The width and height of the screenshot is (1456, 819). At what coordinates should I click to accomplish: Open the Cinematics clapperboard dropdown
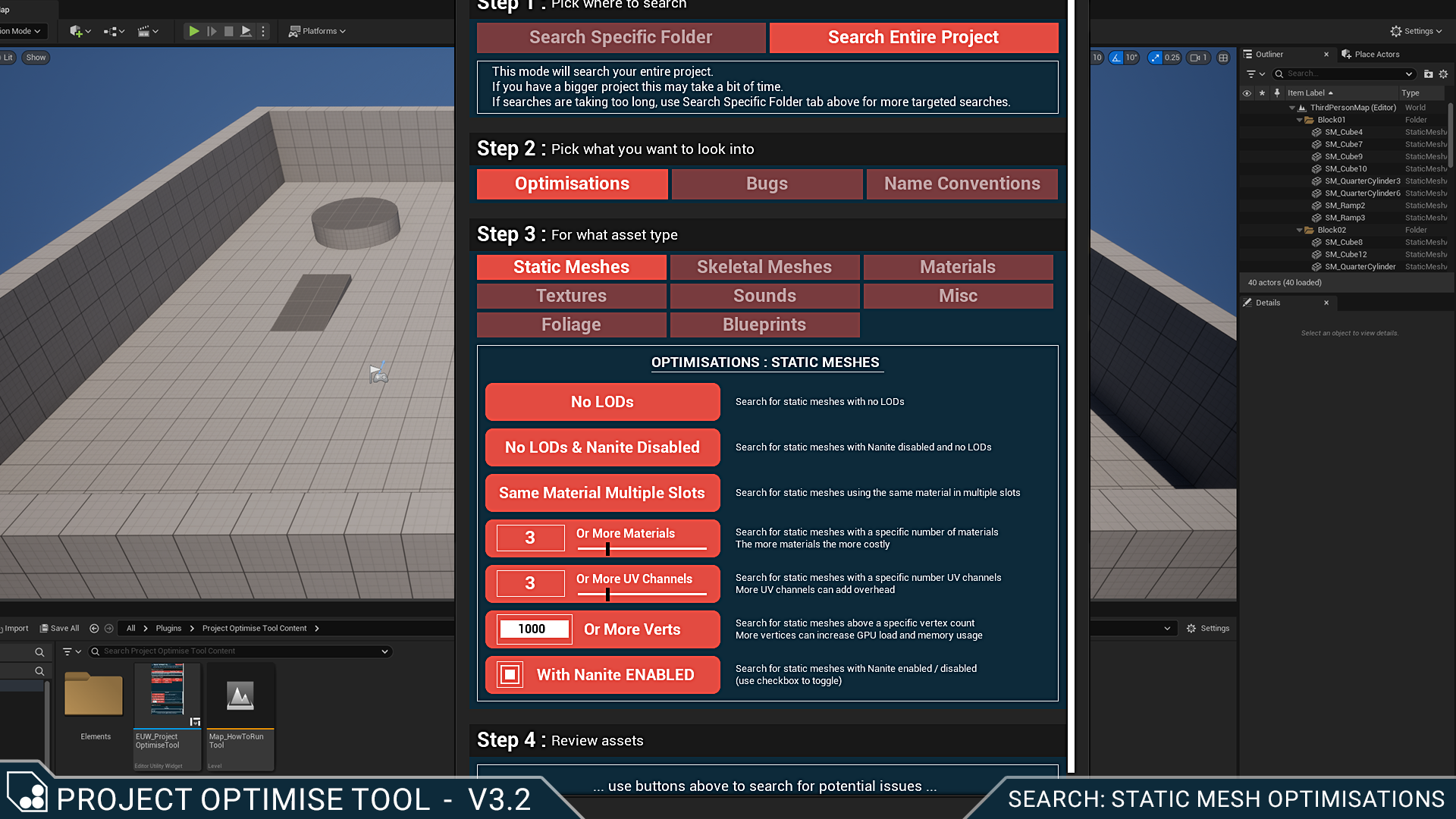(x=148, y=31)
